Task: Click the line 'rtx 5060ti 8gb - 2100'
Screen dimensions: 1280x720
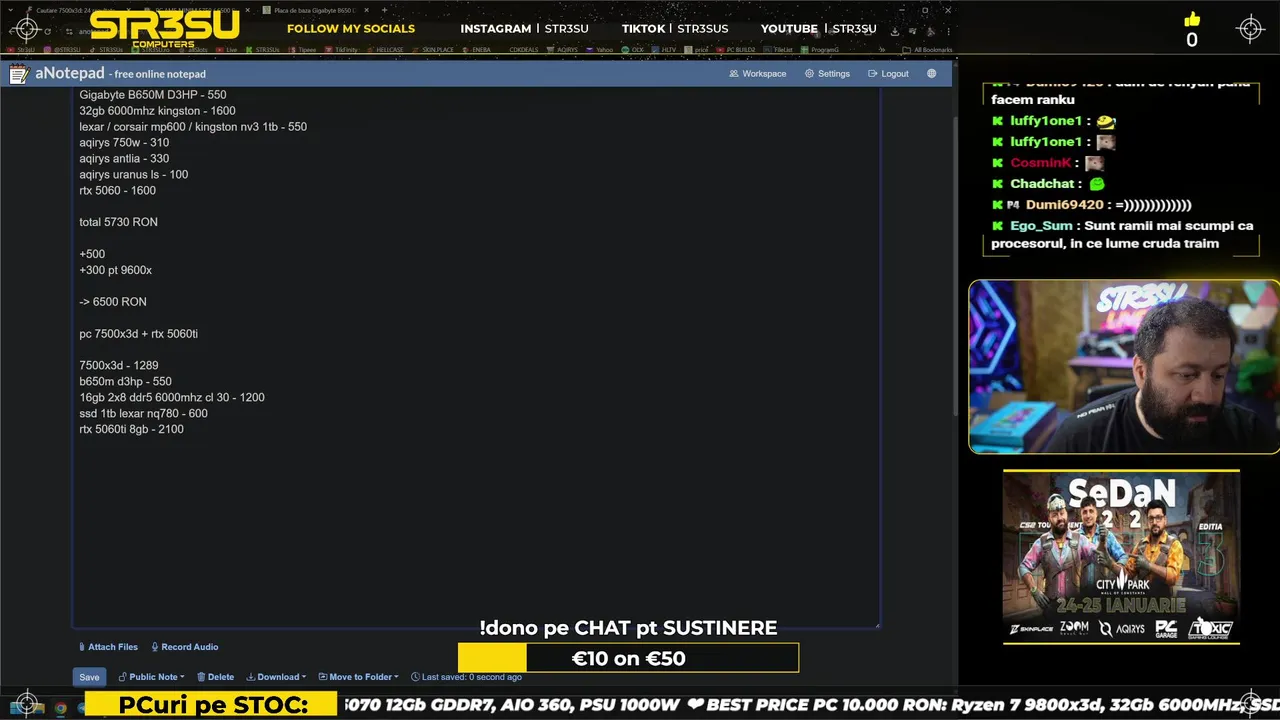Action: tap(131, 430)
